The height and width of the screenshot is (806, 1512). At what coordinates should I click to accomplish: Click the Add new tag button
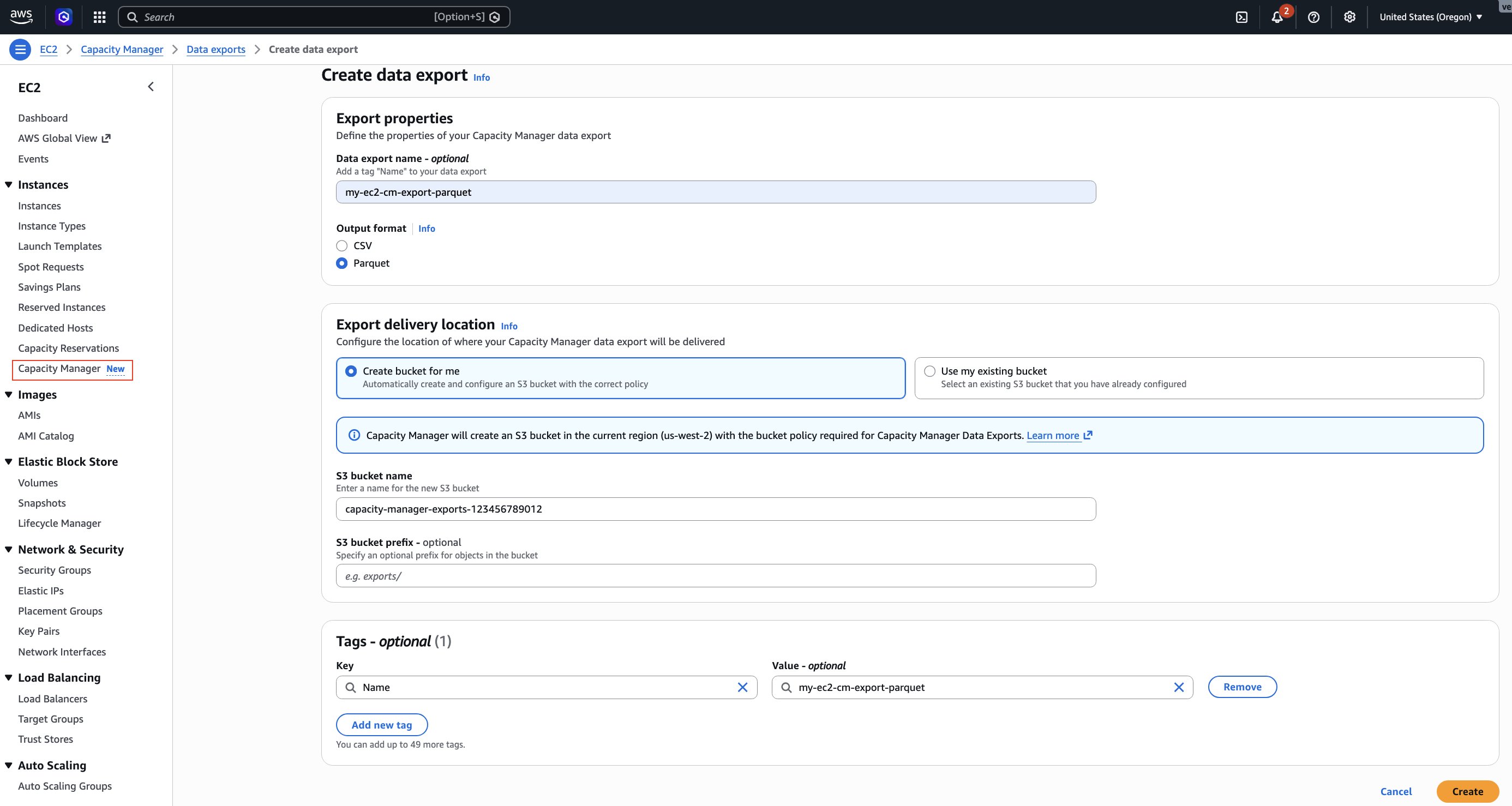click(381, 725)
